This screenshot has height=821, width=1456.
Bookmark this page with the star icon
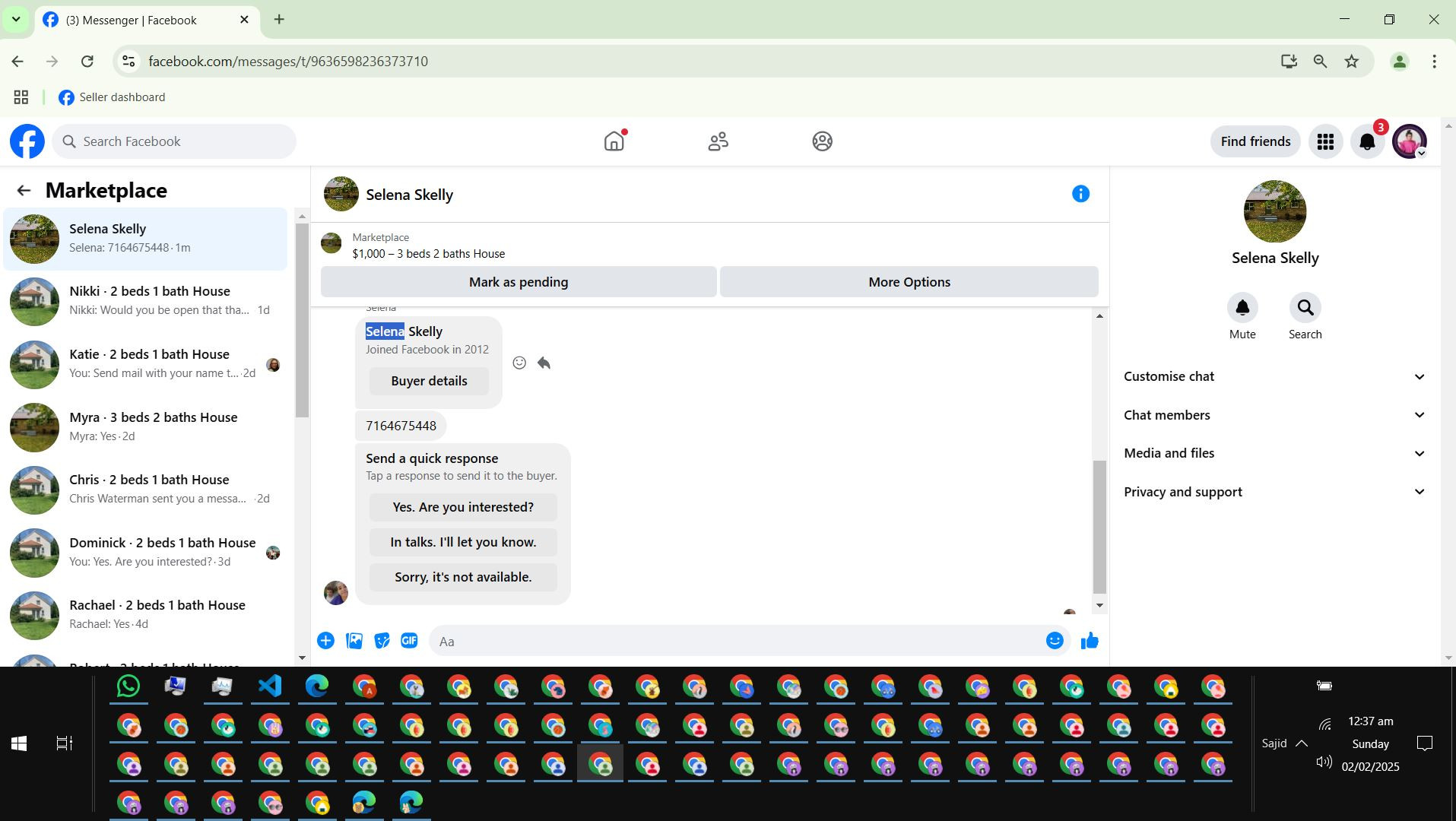(x=1351, y=62)
